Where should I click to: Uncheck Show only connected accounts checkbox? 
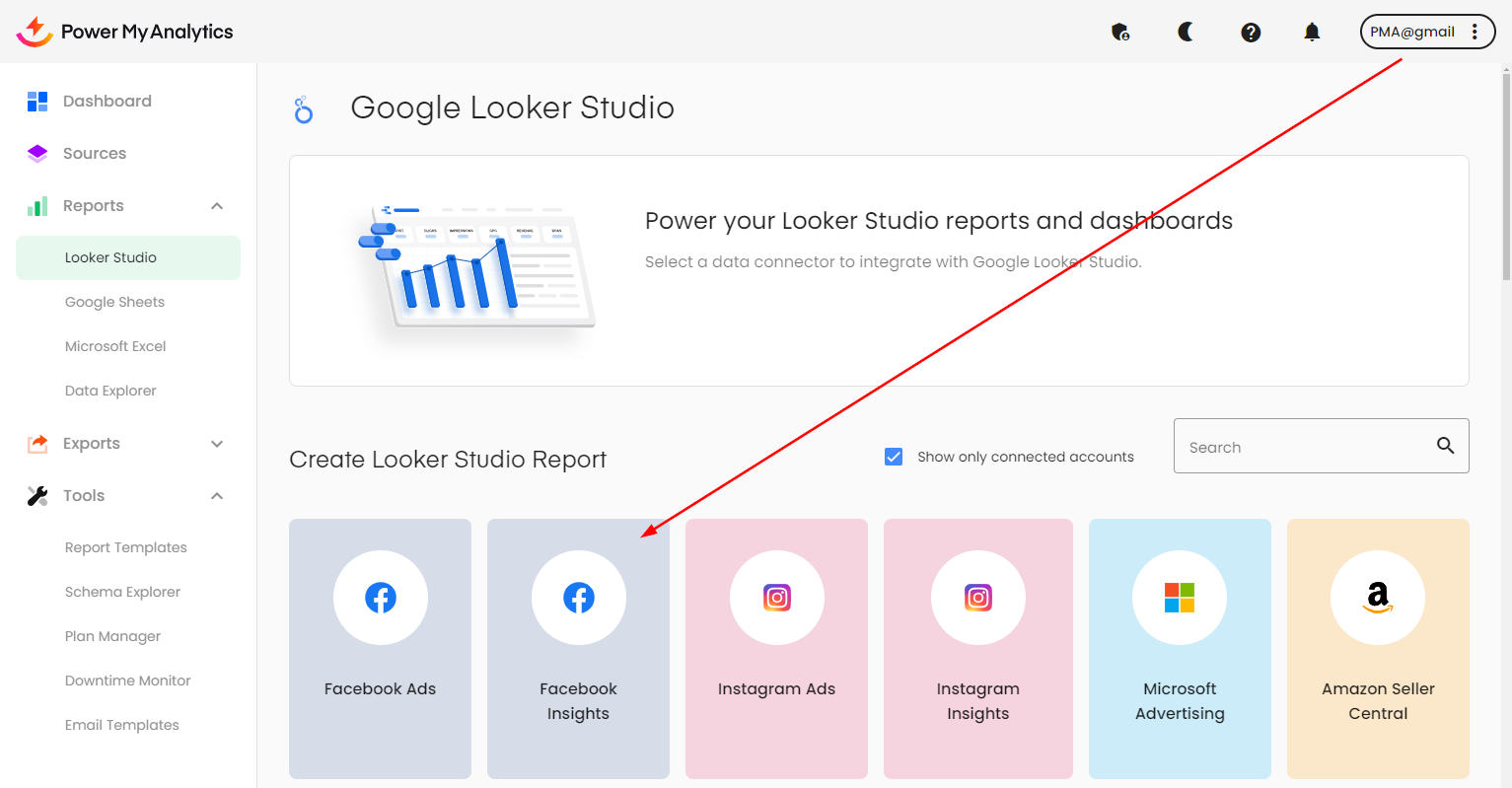pos(894,457)
